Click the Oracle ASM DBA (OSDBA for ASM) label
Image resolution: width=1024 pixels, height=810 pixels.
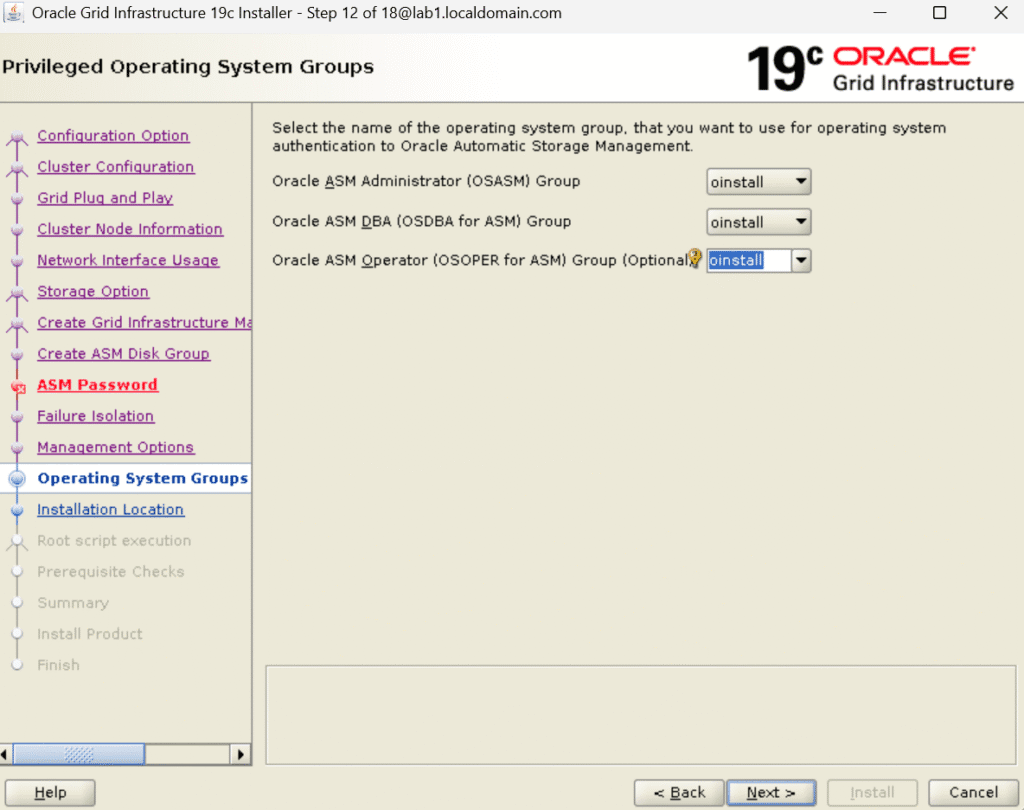click(421, 221)
